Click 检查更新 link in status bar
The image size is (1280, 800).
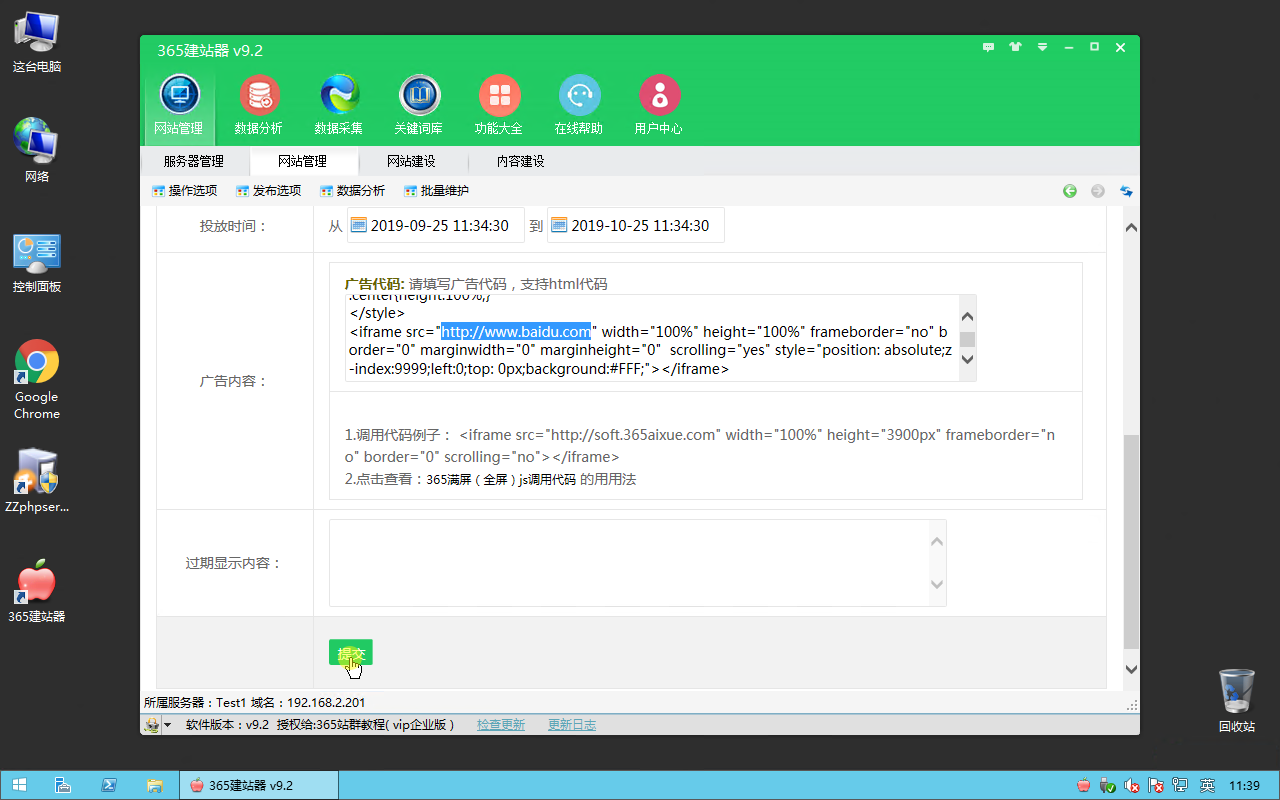coord(501,725)
